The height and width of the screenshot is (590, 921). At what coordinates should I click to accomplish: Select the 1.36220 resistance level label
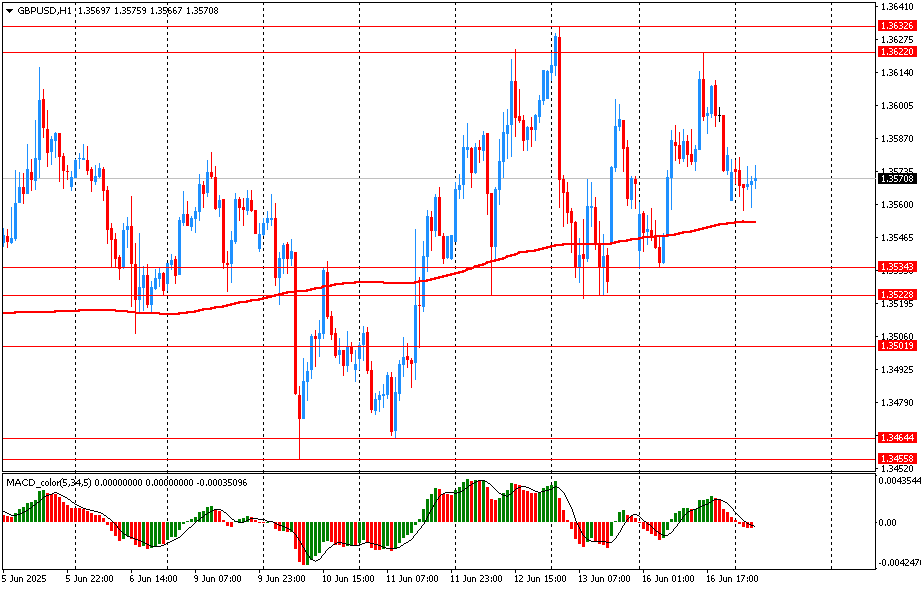[x=896, y=51]
